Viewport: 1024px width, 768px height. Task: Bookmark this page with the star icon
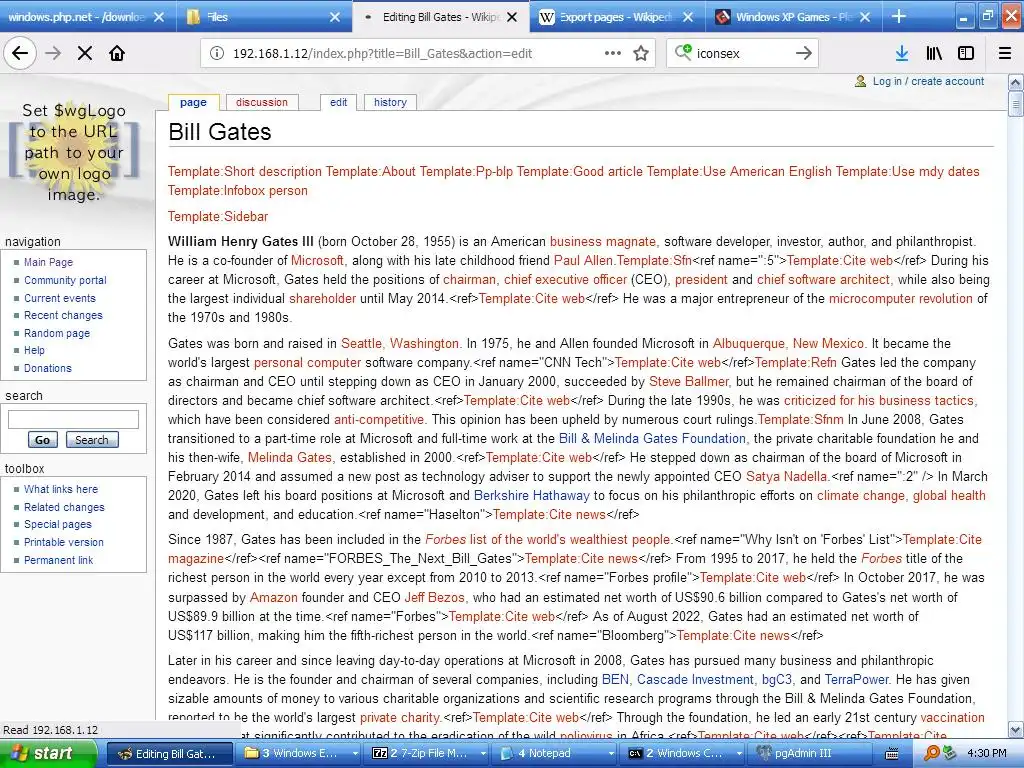641,54
